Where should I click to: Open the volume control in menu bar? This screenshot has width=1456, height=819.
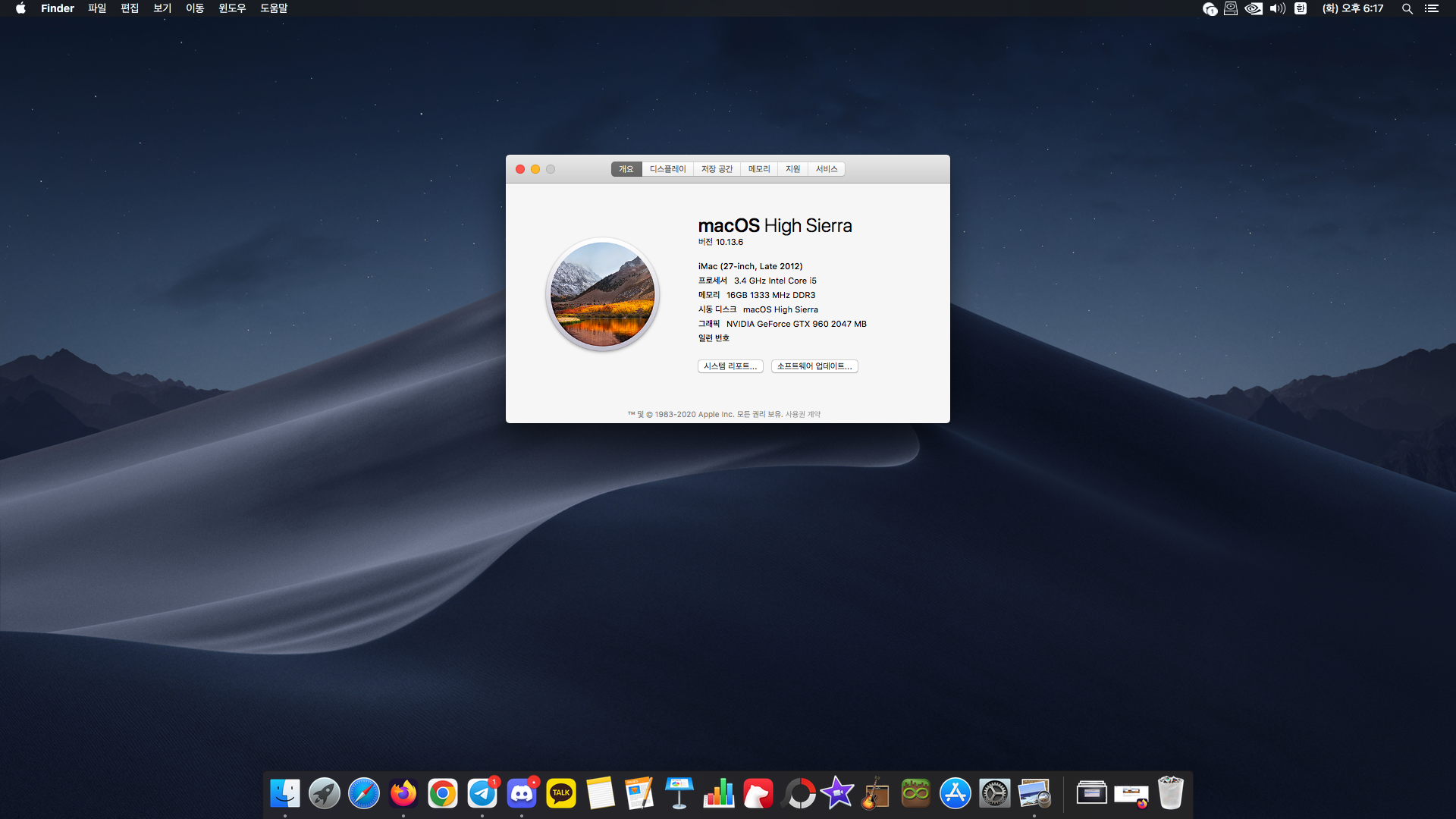1278,8
